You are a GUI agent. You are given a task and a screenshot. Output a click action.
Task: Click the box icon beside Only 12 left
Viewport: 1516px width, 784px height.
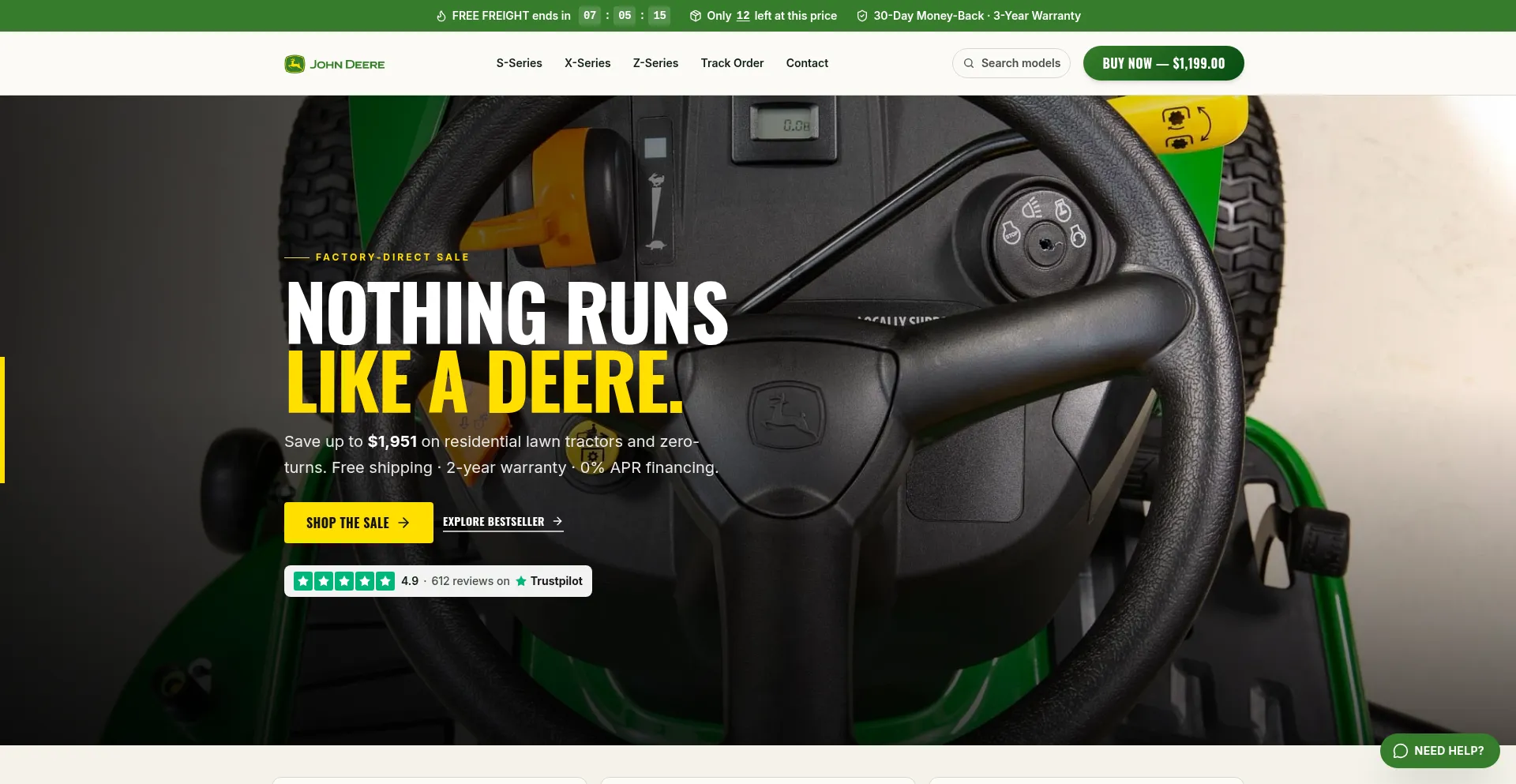click(696, 16)
